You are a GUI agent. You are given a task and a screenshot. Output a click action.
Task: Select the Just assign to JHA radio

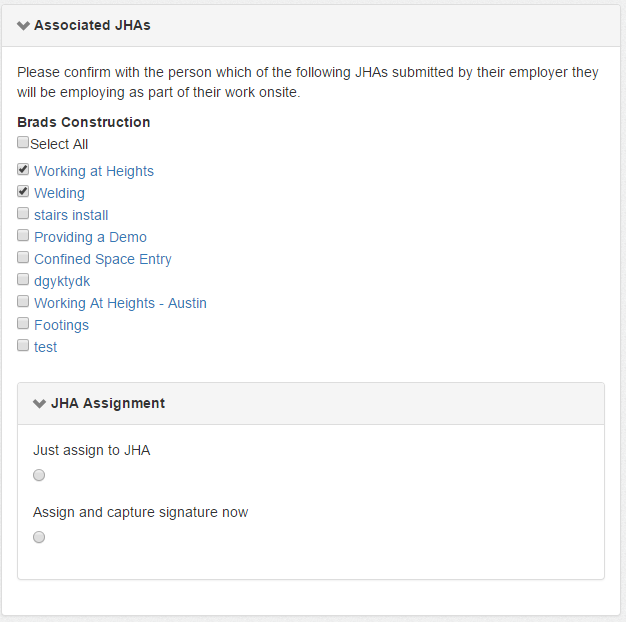(39, 475)
